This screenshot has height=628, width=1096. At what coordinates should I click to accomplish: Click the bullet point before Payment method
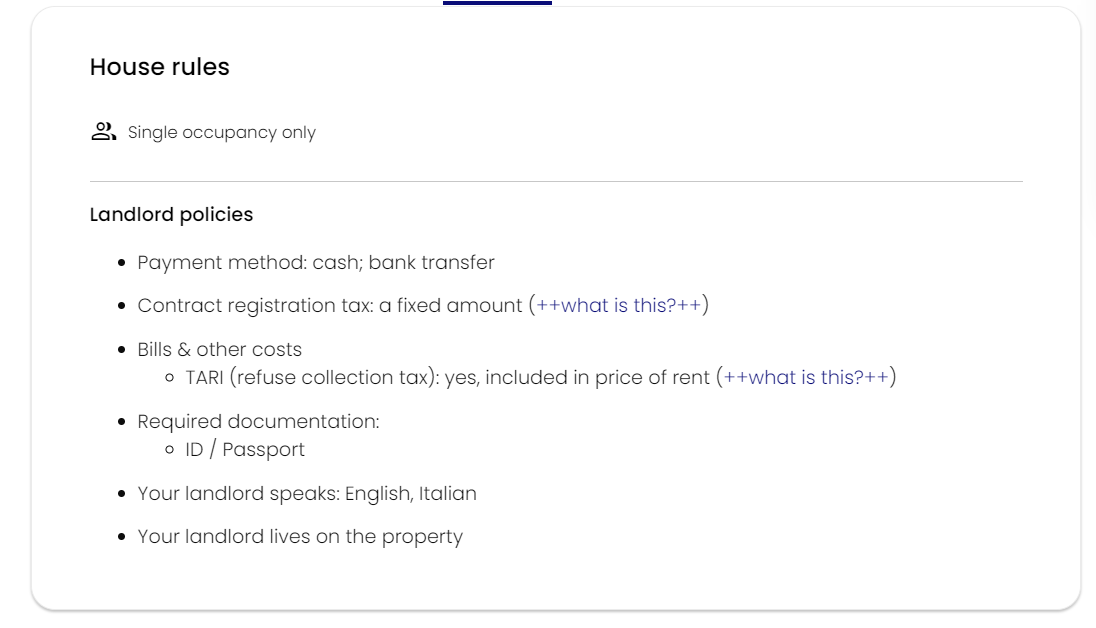pos(122,263)
